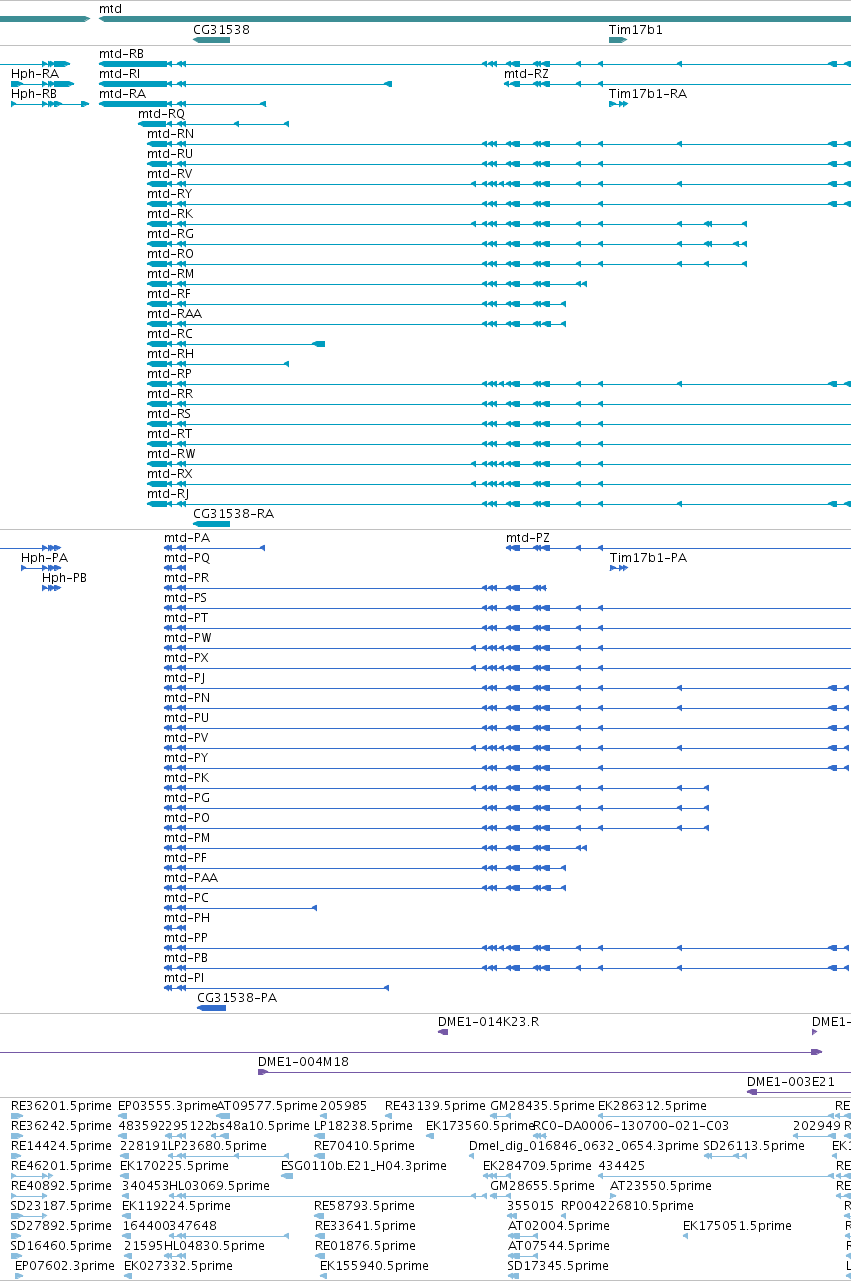This screenshot has width=851, height=1281.
Task: Click the RE36242.5prime EST label
Action: pyautogui.click(x=62, y=1125)
